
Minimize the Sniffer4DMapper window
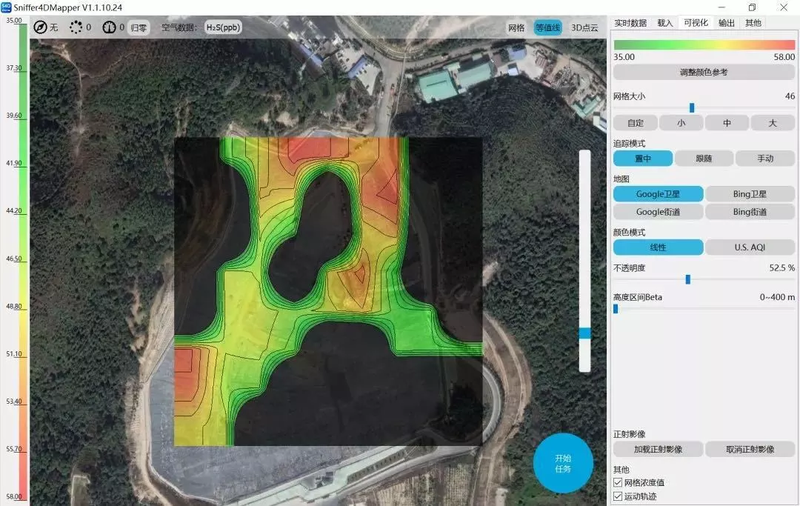point(722,8)
